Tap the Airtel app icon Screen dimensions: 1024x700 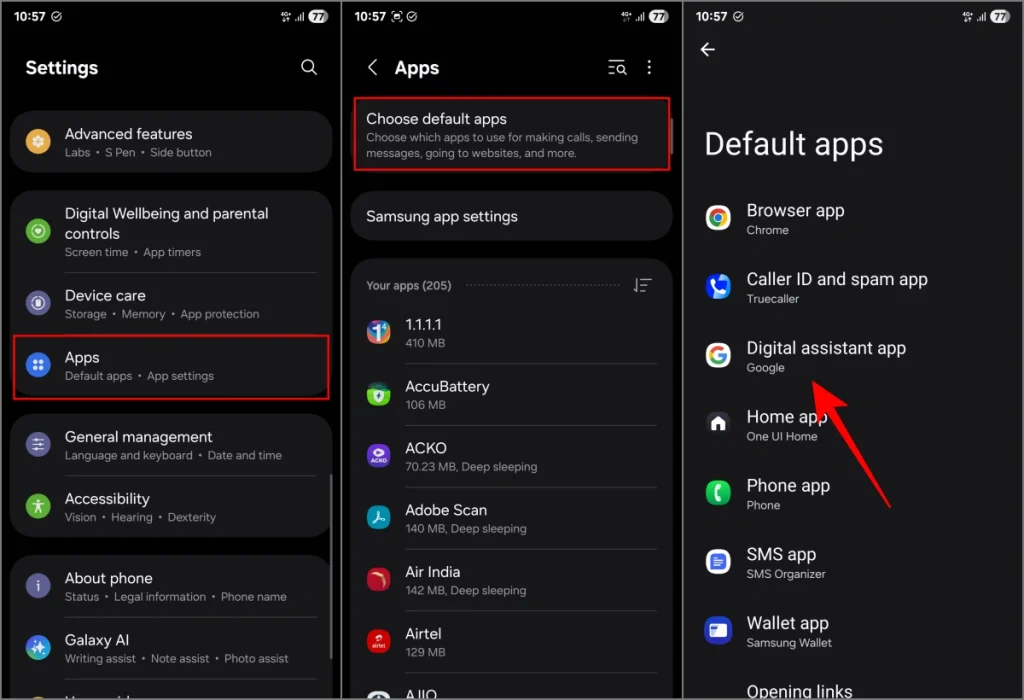379,641
